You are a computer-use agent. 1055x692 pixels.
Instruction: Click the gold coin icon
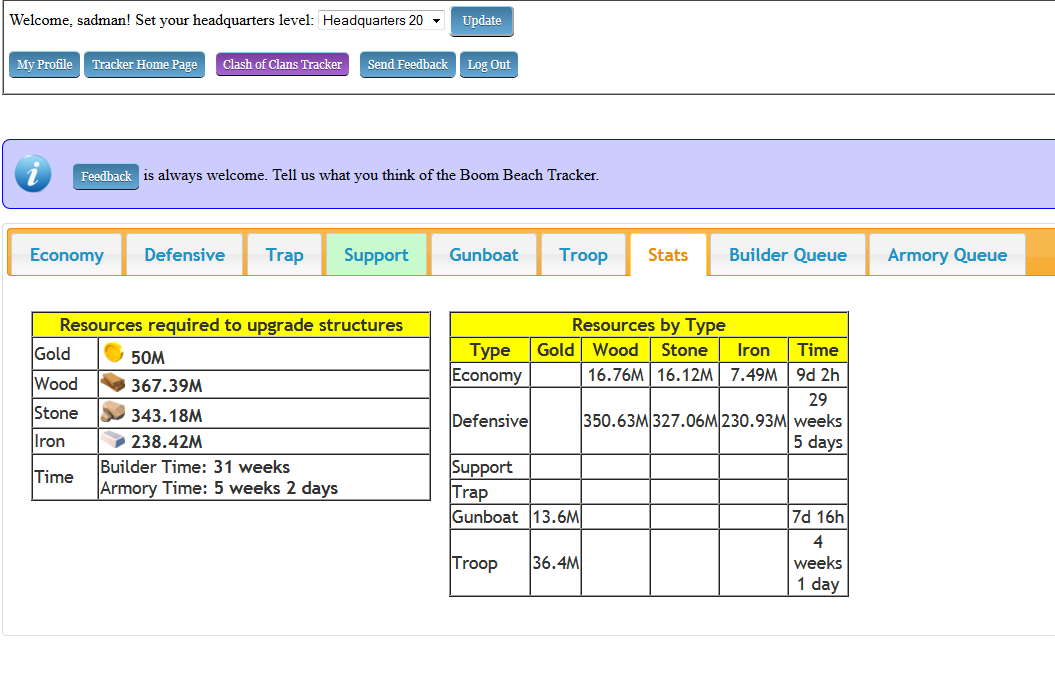pos(113,353)
